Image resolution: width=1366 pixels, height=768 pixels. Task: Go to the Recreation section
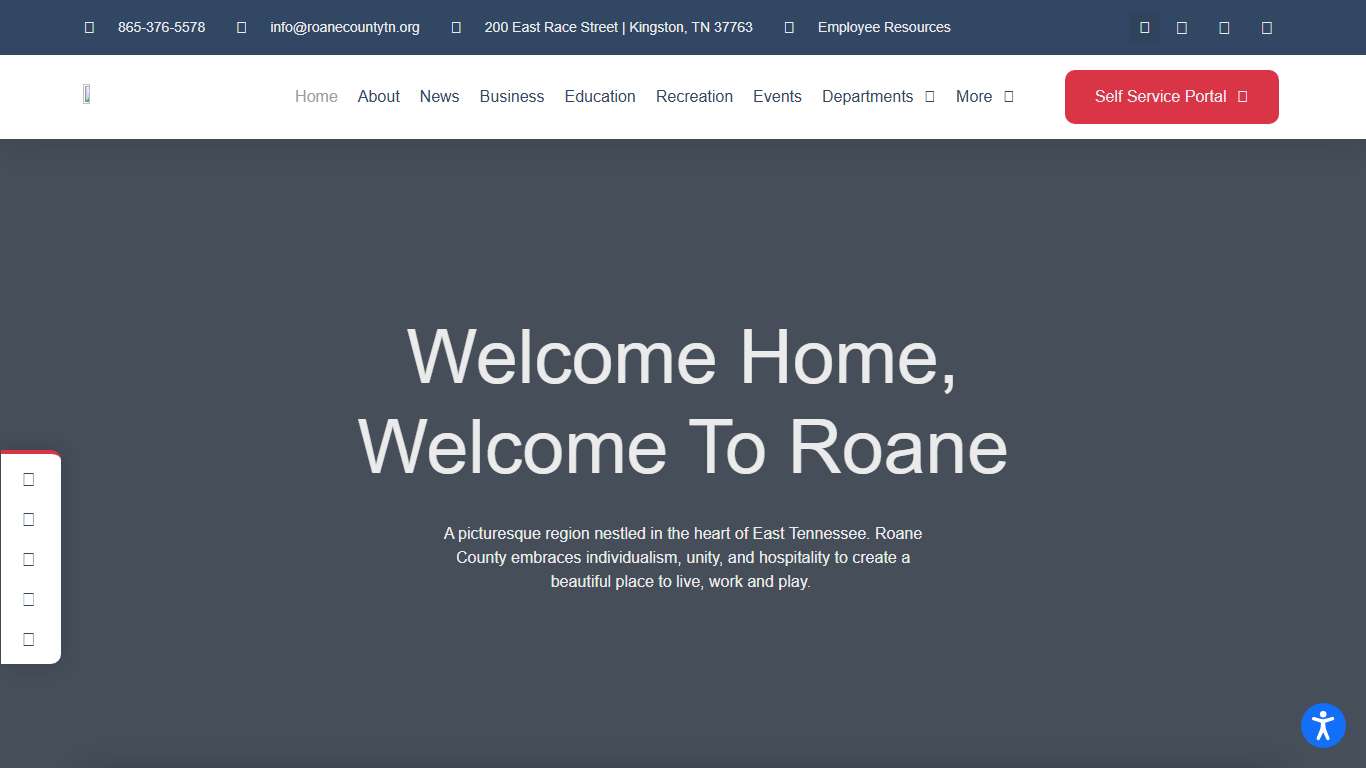point(694,97)
